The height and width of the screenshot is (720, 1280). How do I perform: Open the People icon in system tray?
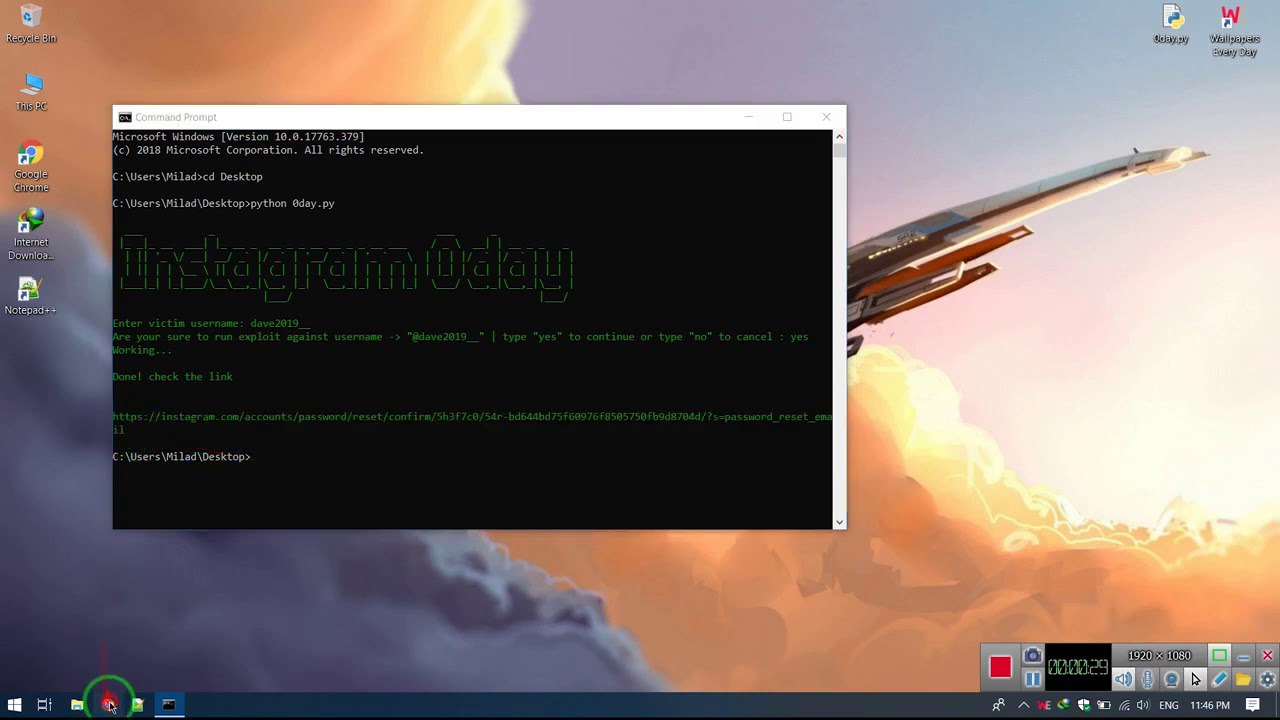click(x=998, y=705)
